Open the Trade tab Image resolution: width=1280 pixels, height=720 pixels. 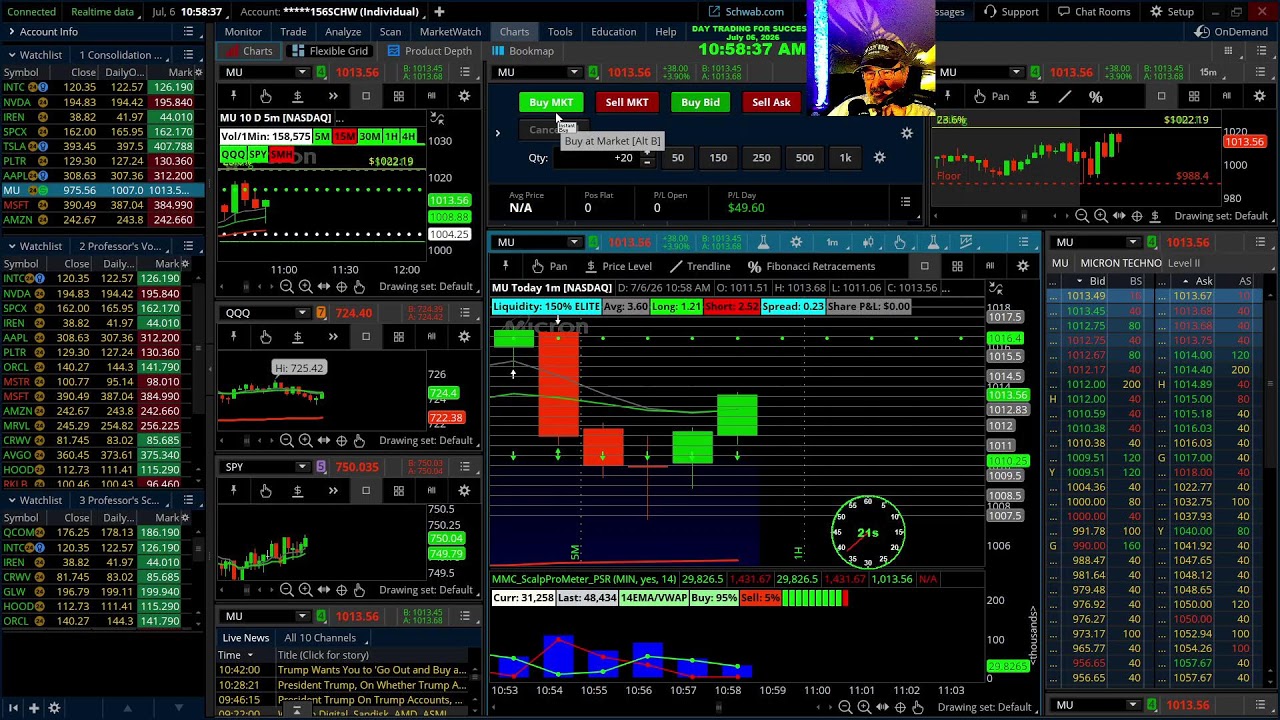(293, 31)
